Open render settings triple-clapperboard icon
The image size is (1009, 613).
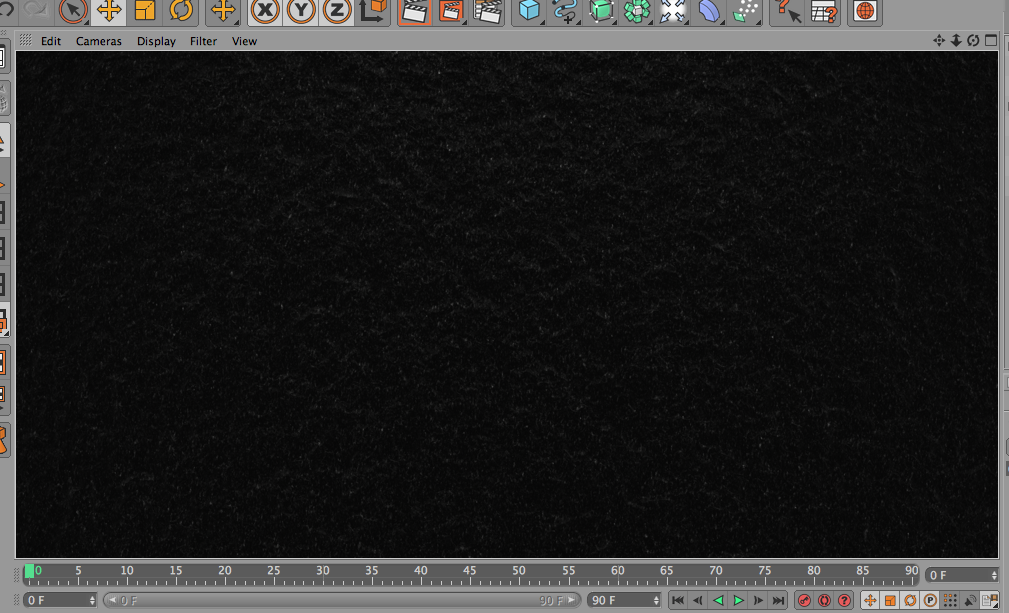[x=487, y=11]
